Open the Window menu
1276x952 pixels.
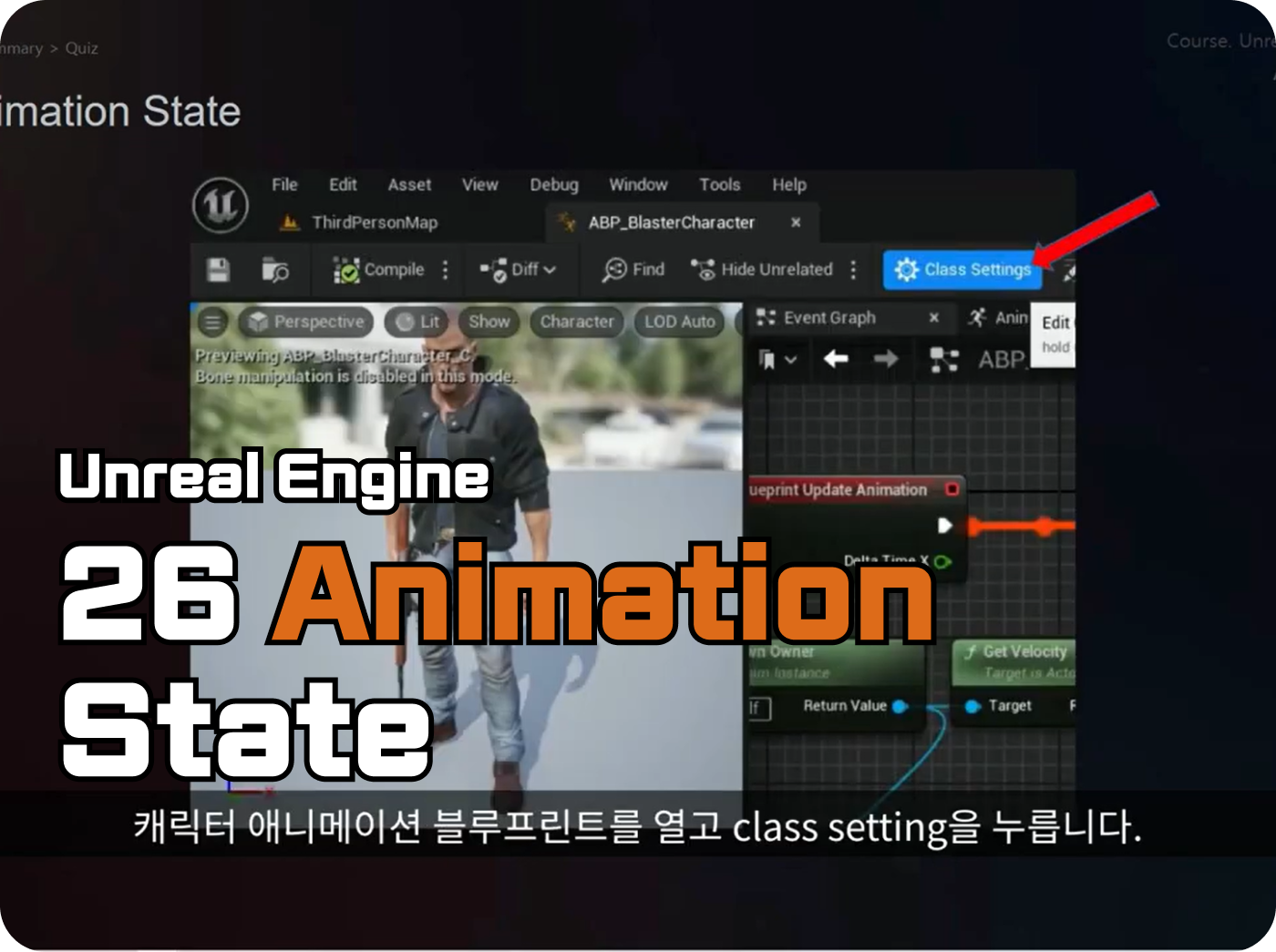pyautogui.click(x=638, y=185)
